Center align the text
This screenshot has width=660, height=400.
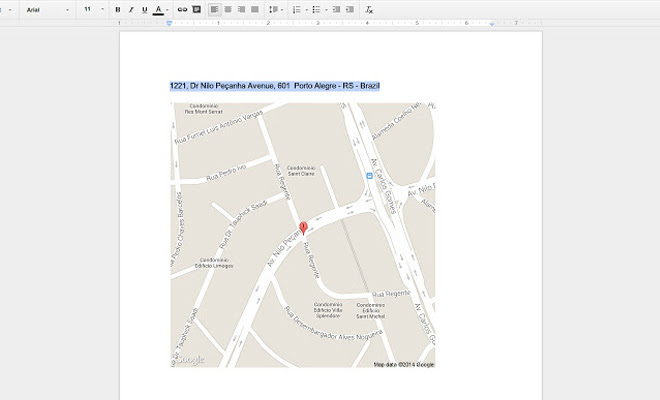click(x=228, y=9)
